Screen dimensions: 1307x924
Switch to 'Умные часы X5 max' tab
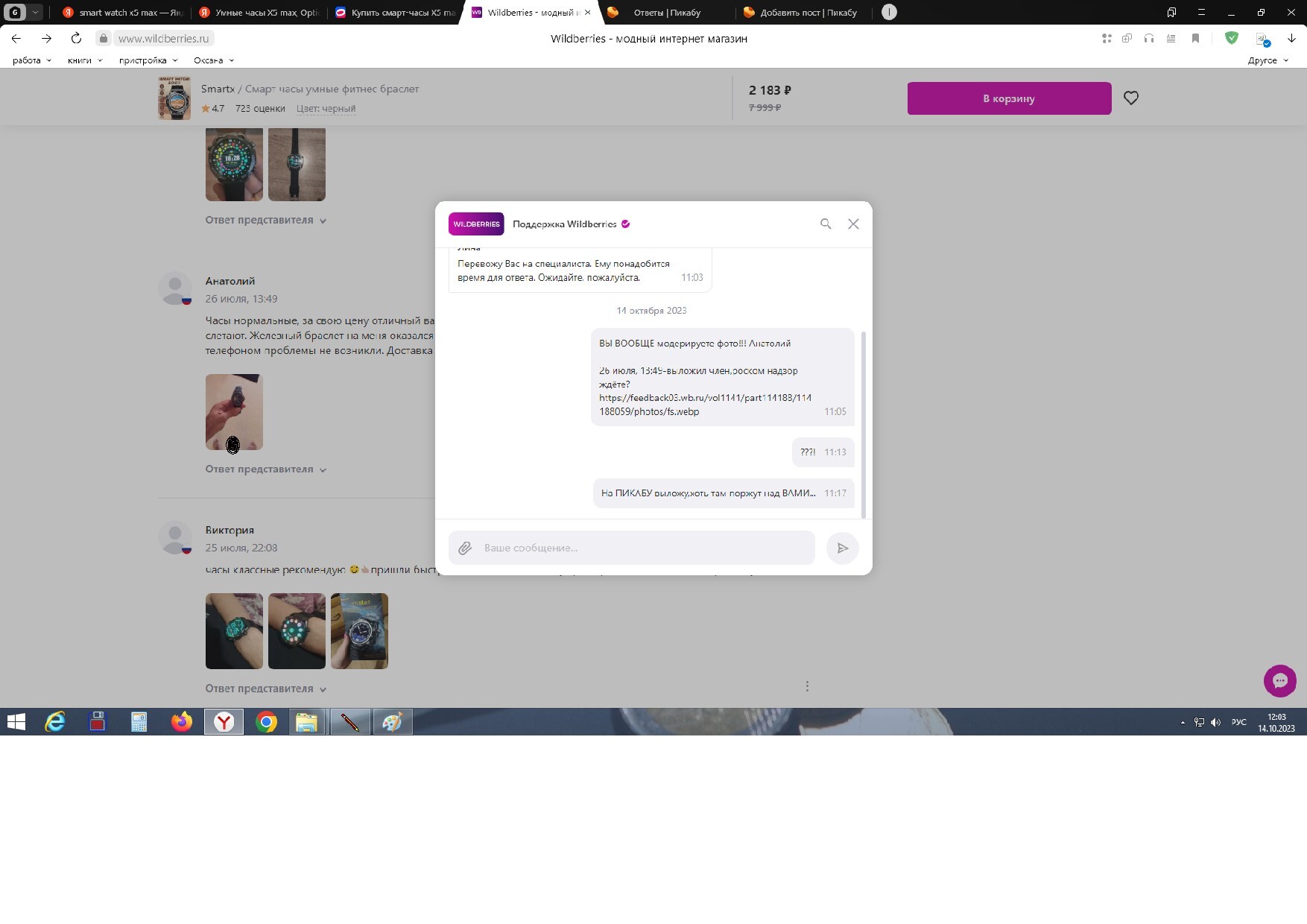(259, 12)
